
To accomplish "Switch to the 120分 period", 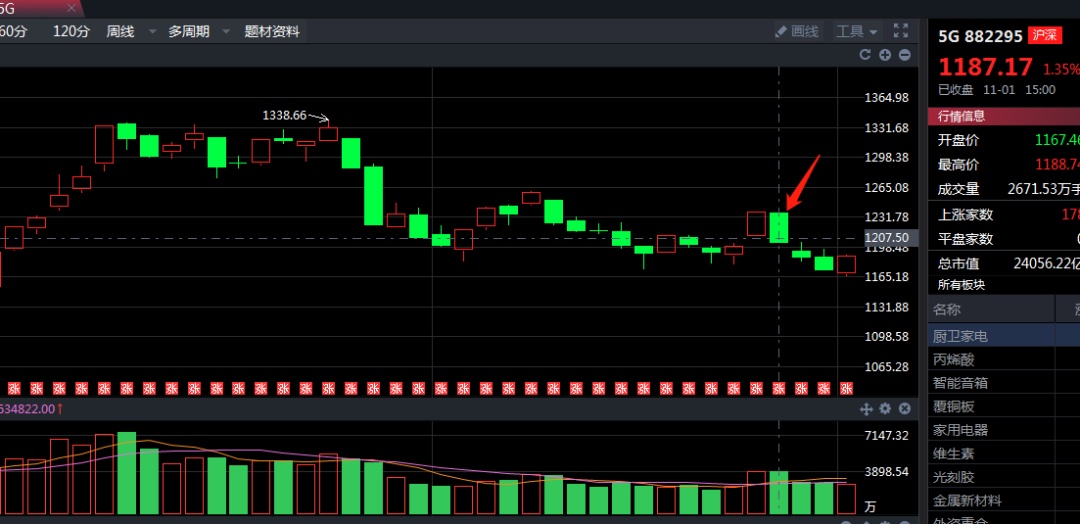I will (71, 31).
